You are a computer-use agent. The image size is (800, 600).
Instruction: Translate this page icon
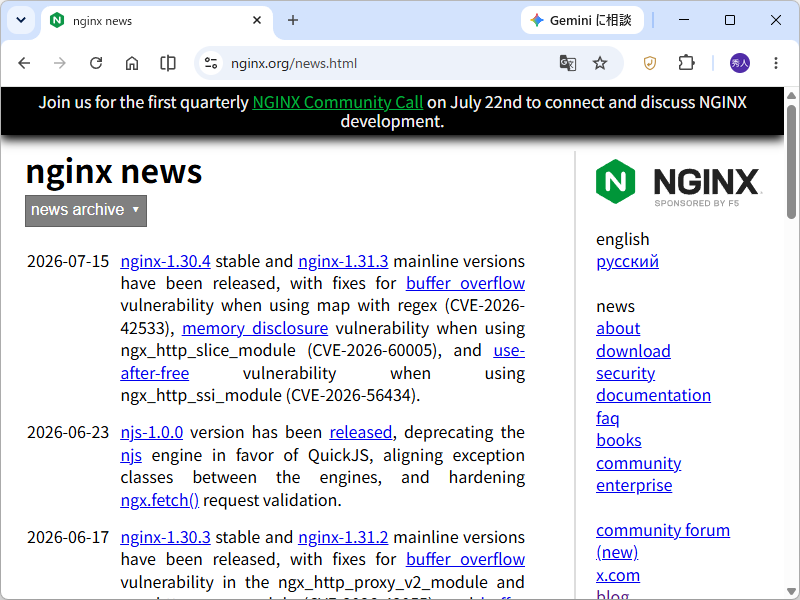point(568,63)
